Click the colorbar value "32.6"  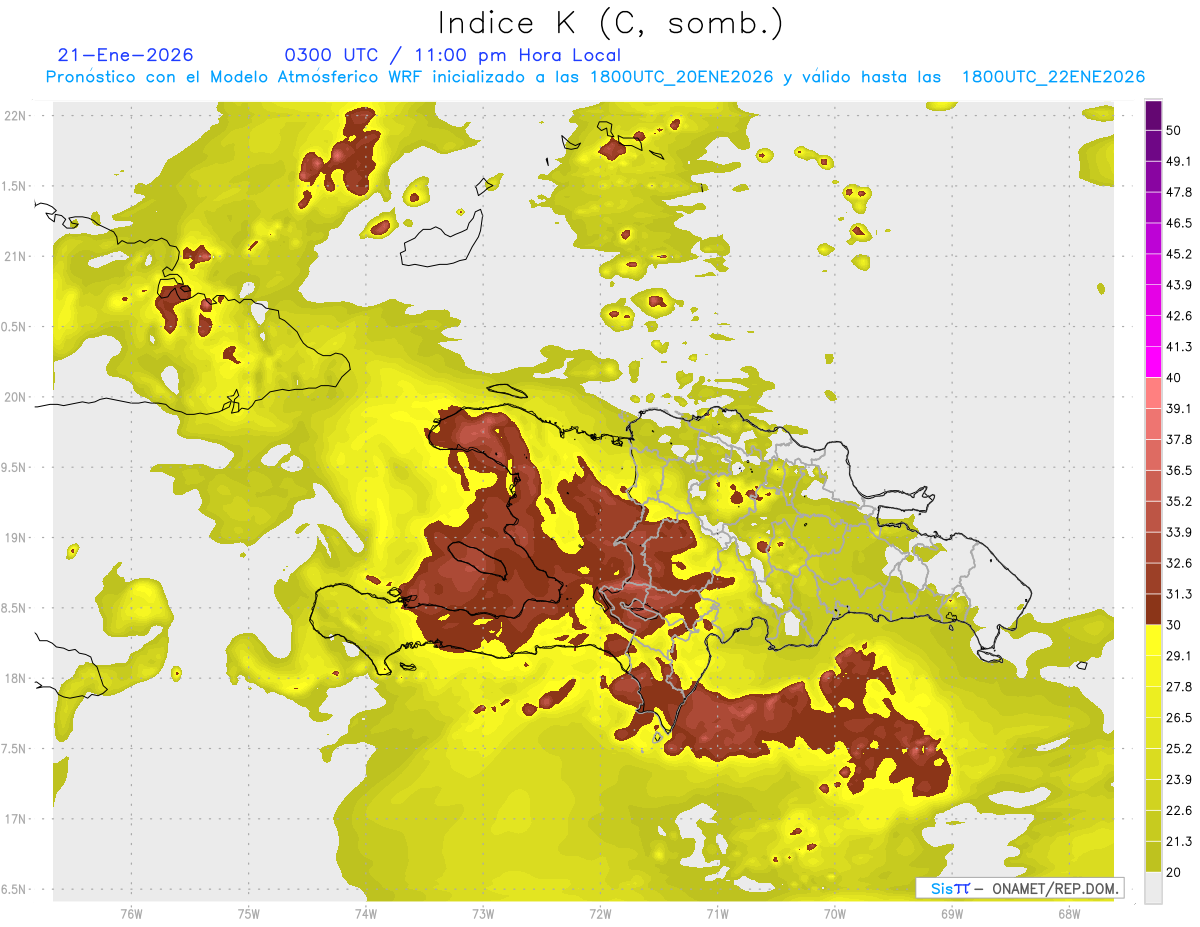[x=1180, y=563]
